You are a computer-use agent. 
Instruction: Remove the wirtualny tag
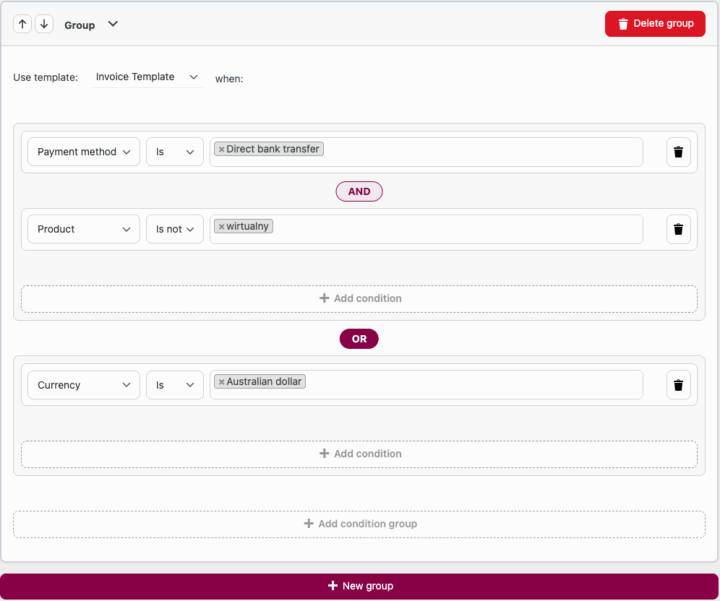(221, 227)
